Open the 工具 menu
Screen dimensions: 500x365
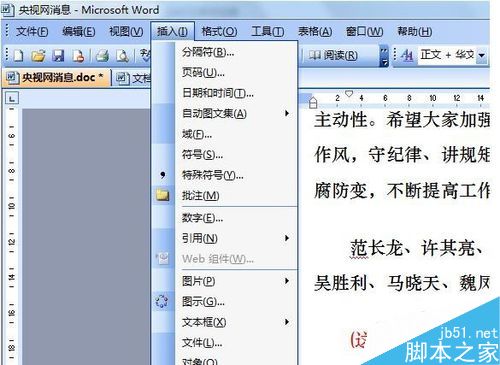click(x=268, y=32)
